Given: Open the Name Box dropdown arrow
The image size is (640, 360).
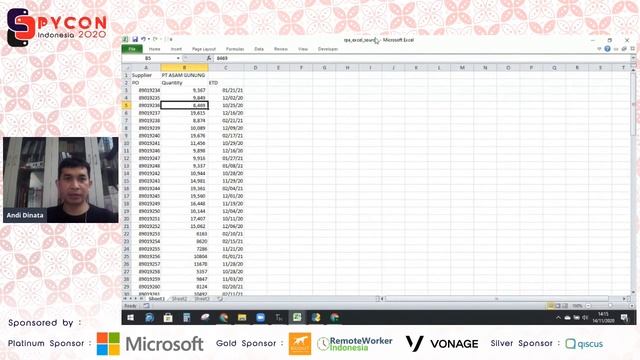Looking at the screenshot, I should pos(178,58).
